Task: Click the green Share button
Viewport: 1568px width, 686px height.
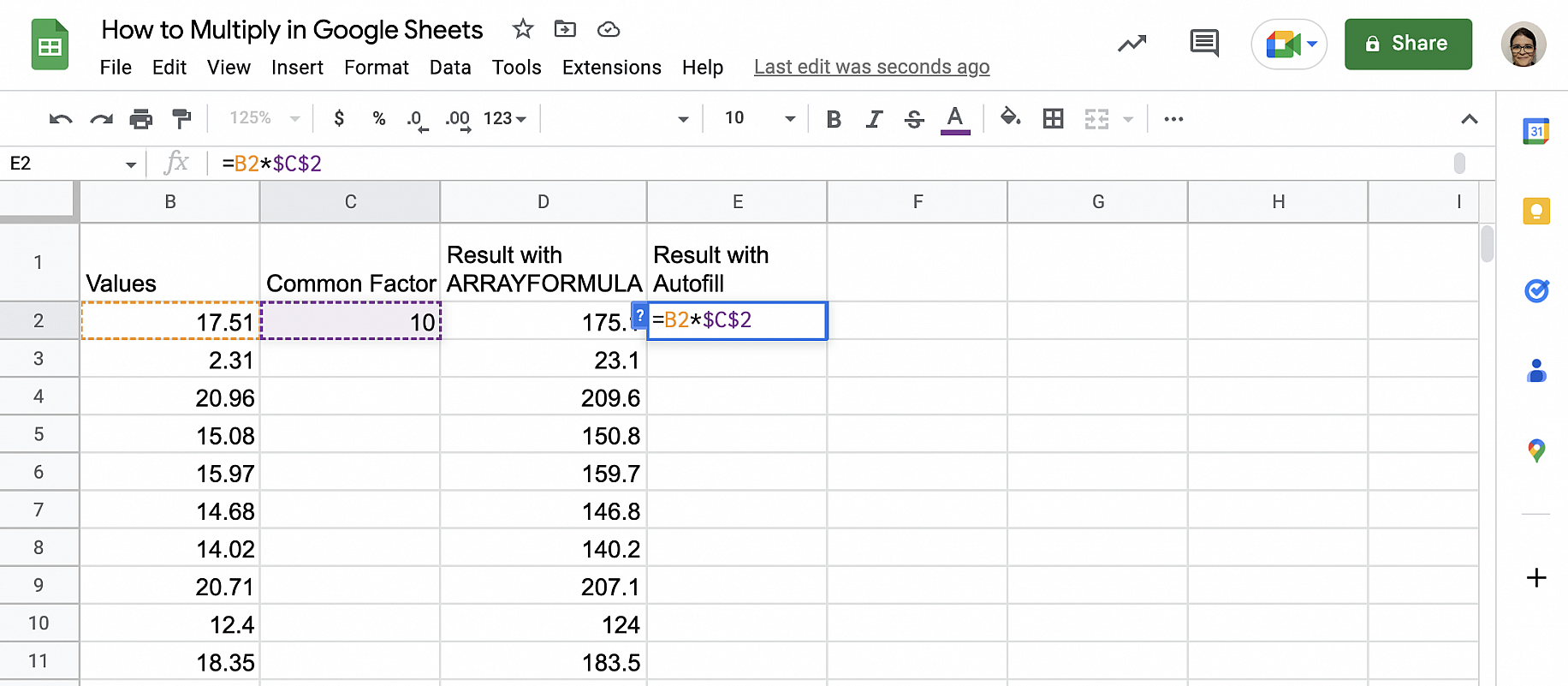Action: [x=1408, y=44]
